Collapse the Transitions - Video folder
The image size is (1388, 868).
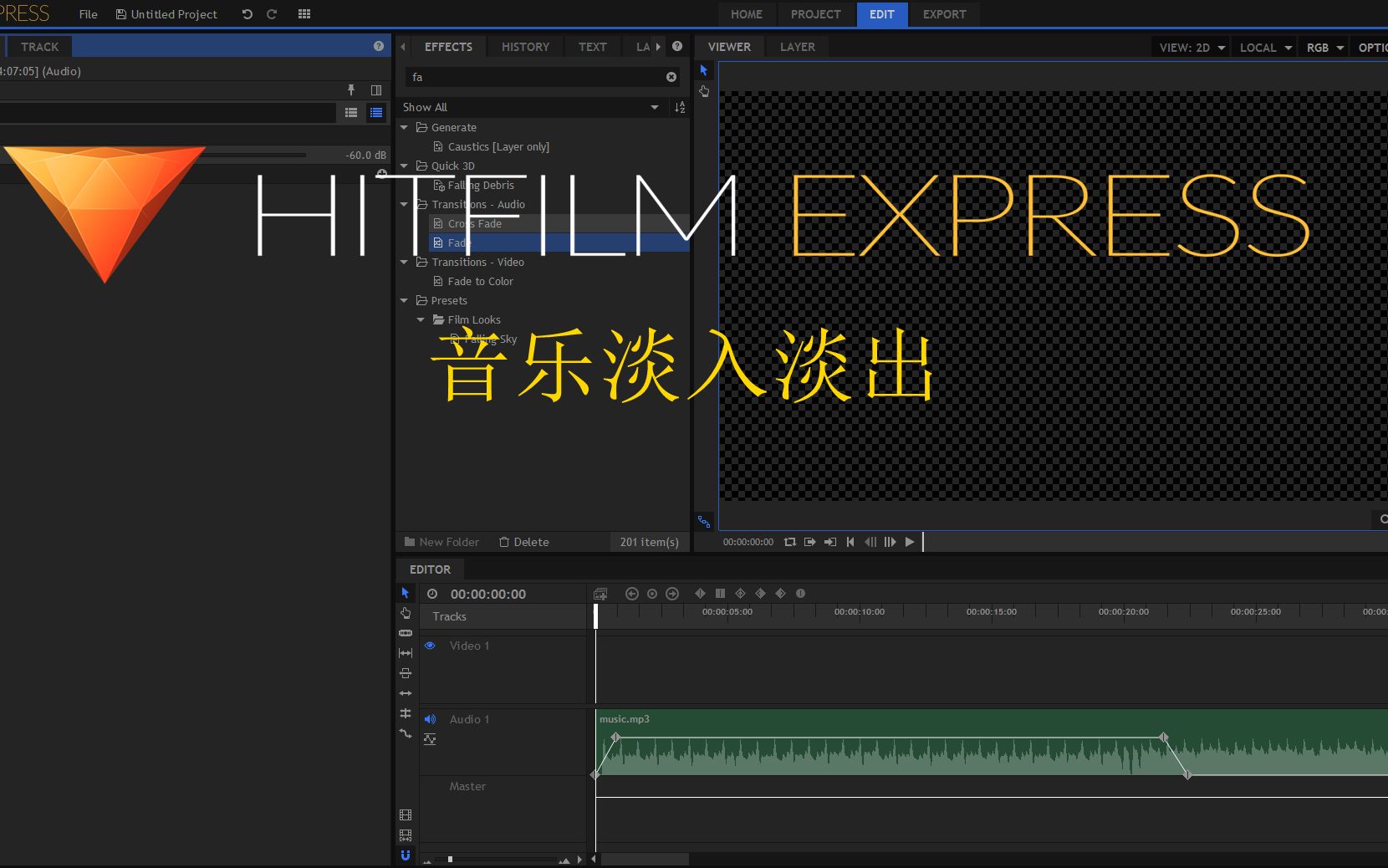(405, 262)
